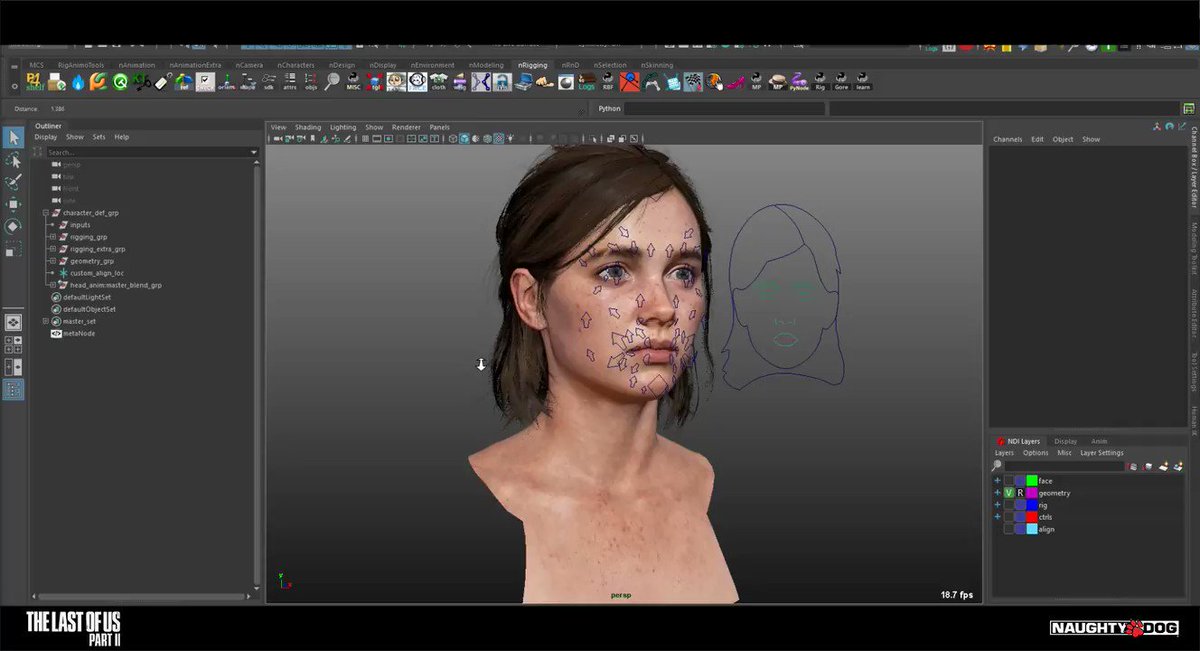Click the objs shelf icon

pyautogui.click(x=311, y=83)
